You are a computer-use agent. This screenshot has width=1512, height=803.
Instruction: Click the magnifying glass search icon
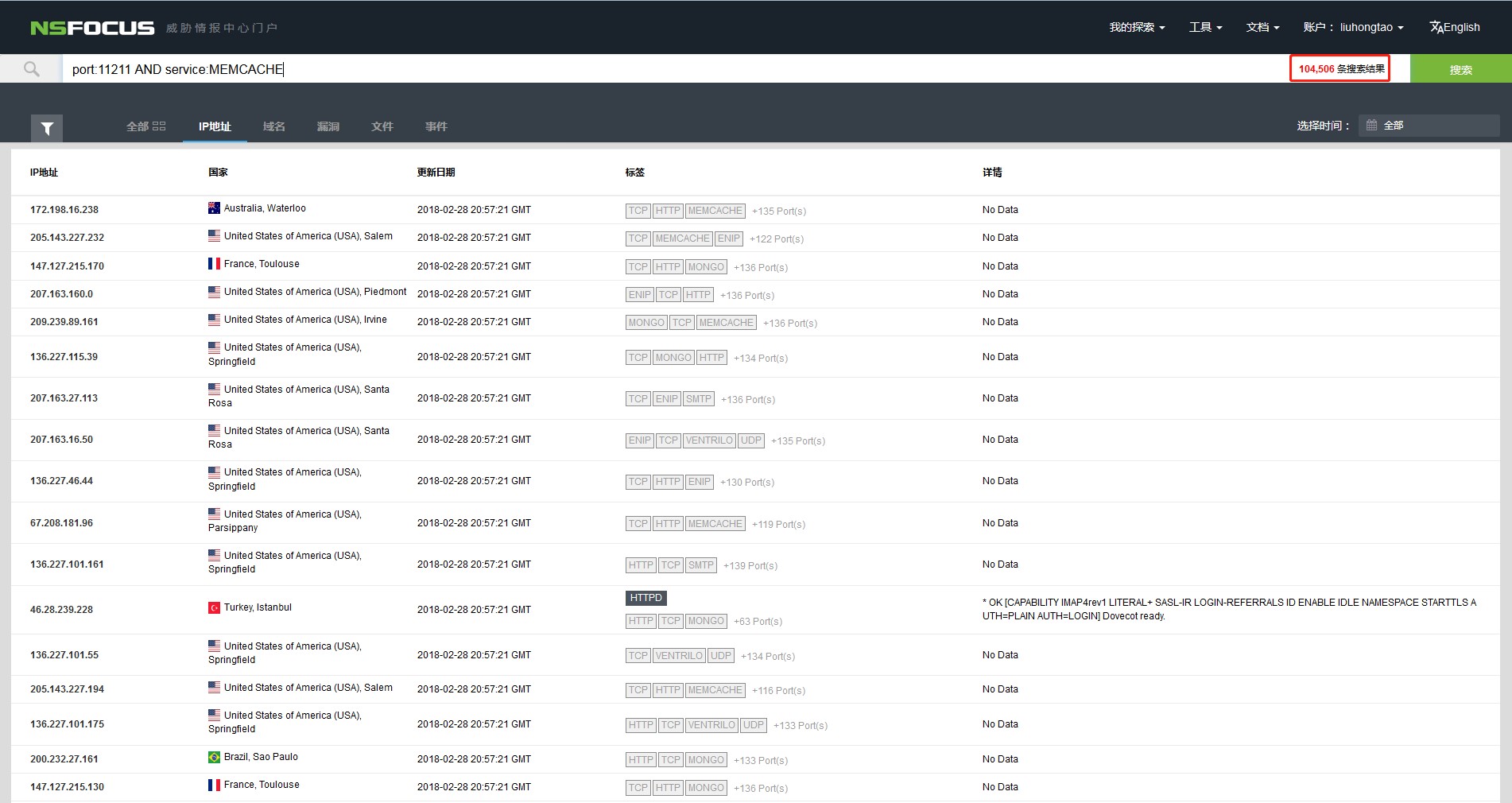point(31,69)
